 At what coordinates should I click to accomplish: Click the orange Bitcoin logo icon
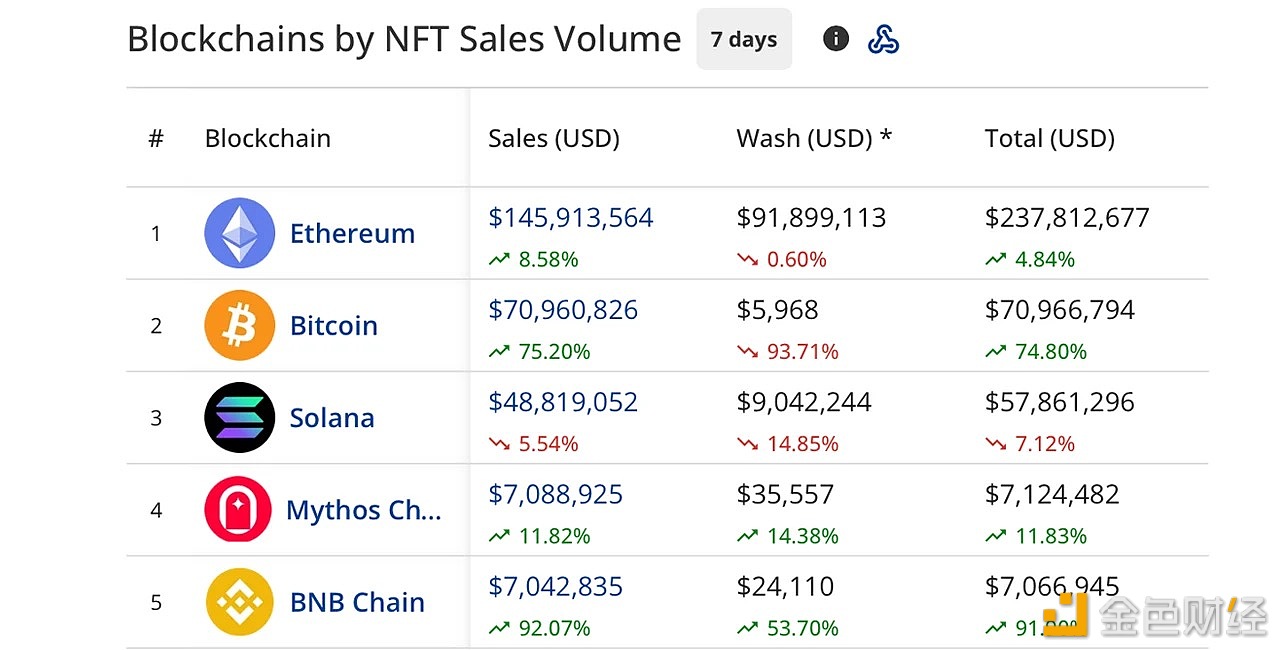[239, 325]
